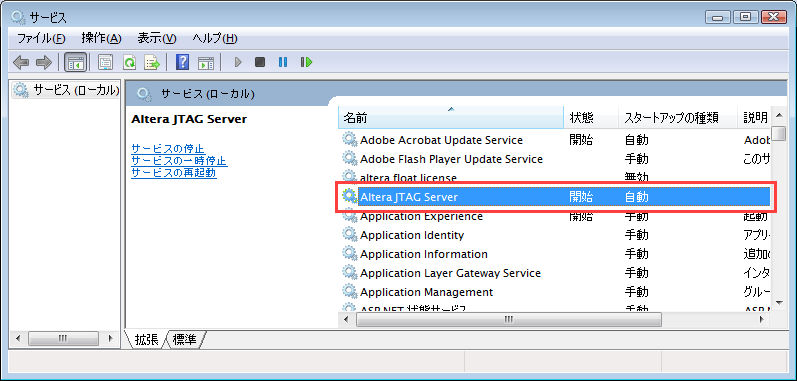The width and height of the screenshot is (797, 381).
Task: Sort by the 状態 column header
Action: pyautogui.click(x=591, y=118)
